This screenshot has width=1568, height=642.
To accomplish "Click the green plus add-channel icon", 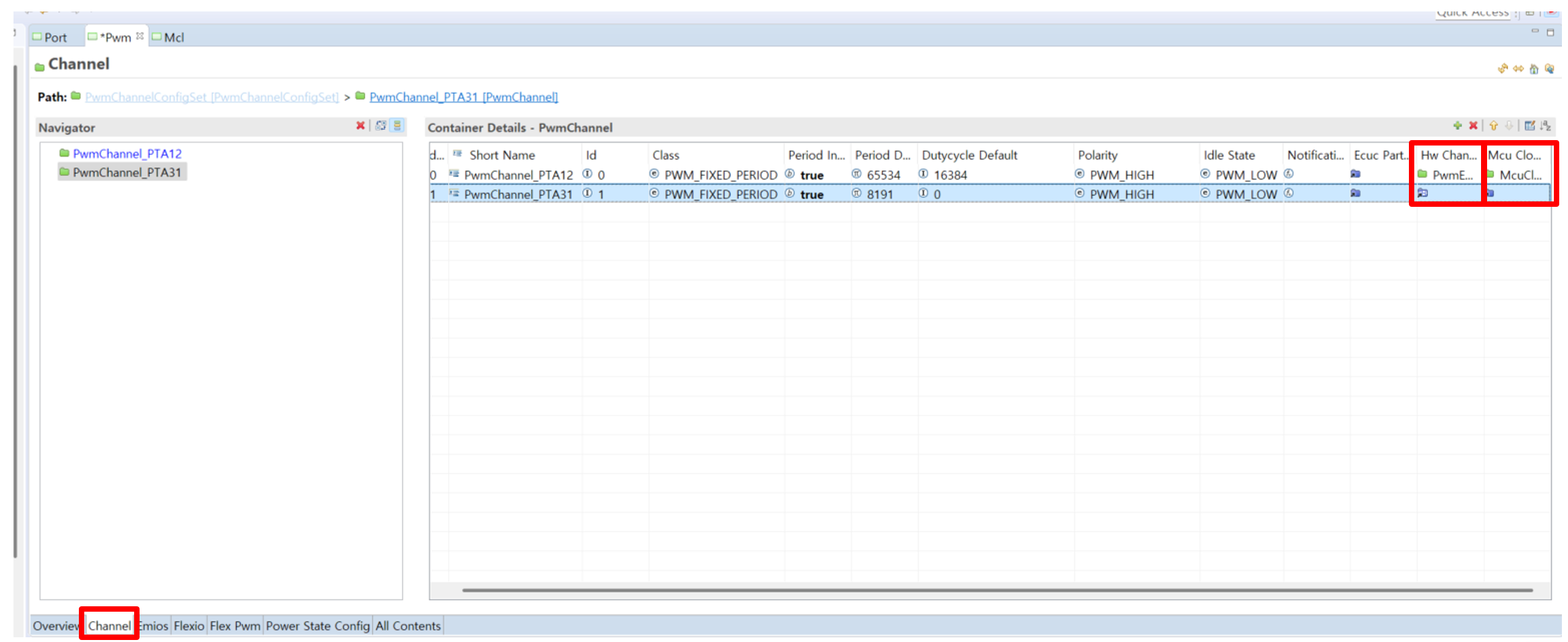I will 1457,126.
